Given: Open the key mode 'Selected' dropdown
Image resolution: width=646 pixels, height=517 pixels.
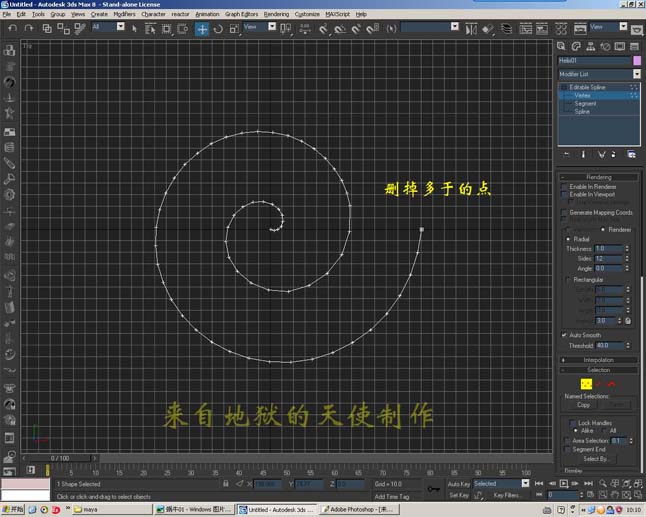Looking at the screenshot, I should (525, 483).
